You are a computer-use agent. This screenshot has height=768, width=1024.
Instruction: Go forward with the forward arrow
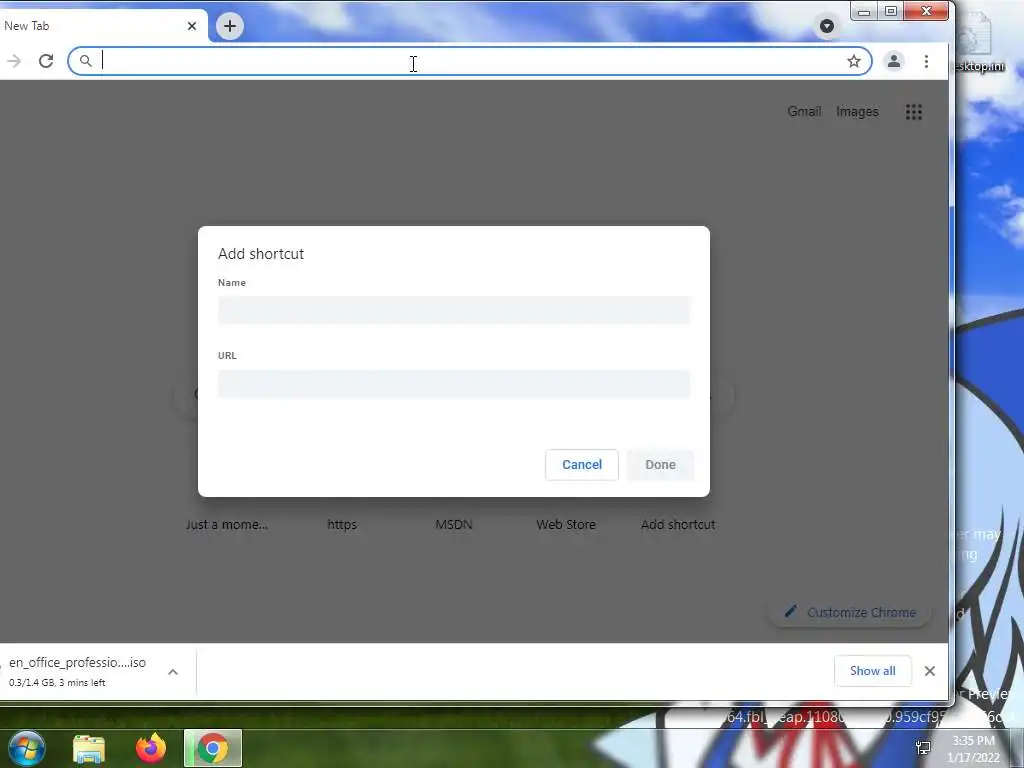(14, 61)
